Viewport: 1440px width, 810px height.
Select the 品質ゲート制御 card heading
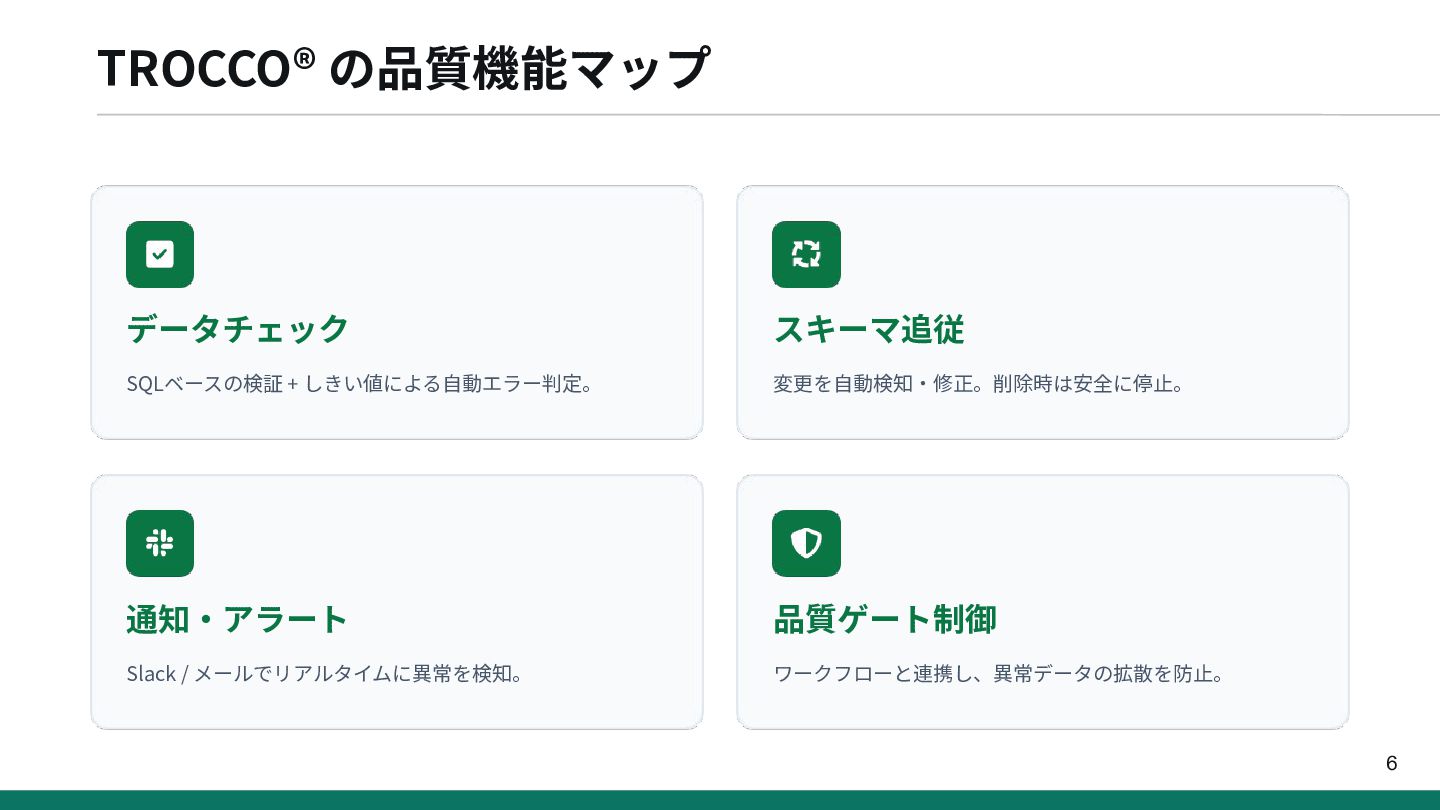[885, 619]
